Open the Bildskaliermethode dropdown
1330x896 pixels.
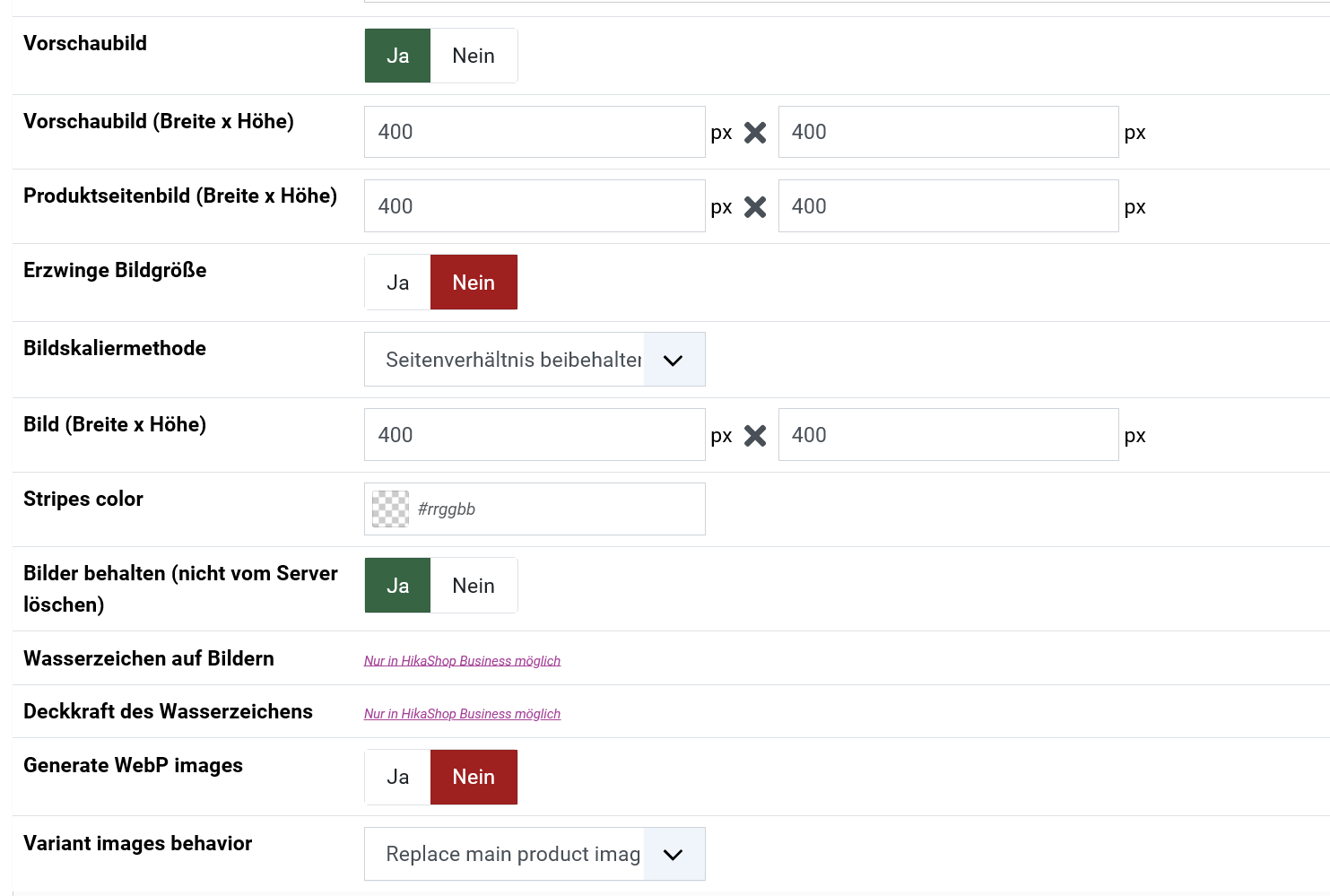535,360
